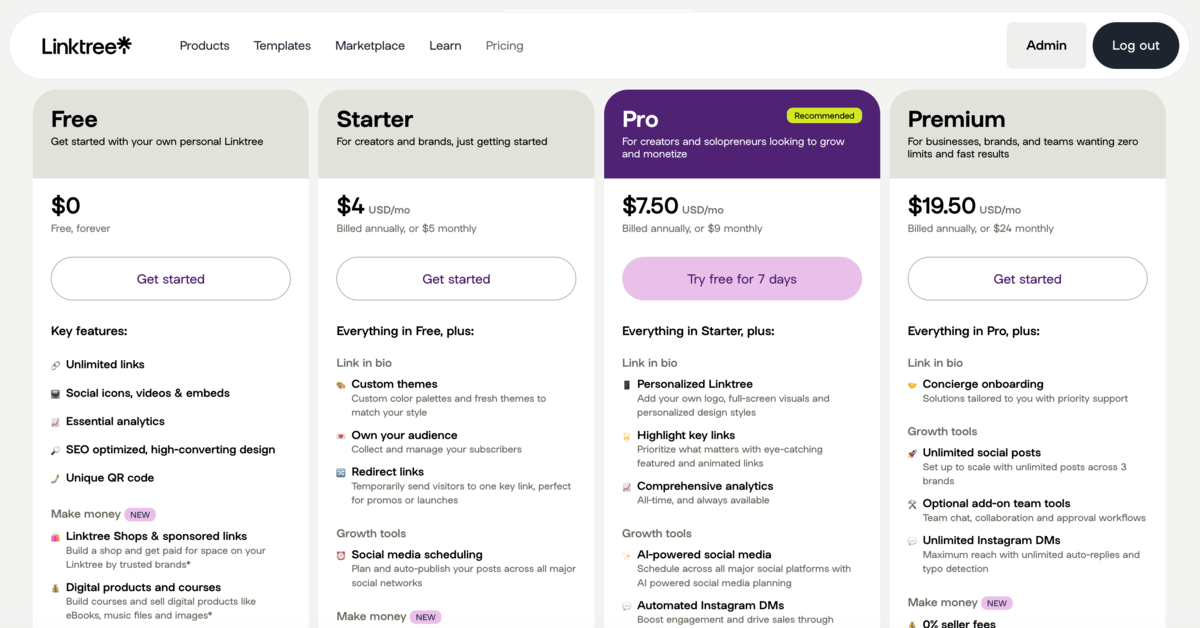Viewport: 1200px width, 628px height.
Task: Click the Unlimited social posts rocket icon
Action: point(912,453)
